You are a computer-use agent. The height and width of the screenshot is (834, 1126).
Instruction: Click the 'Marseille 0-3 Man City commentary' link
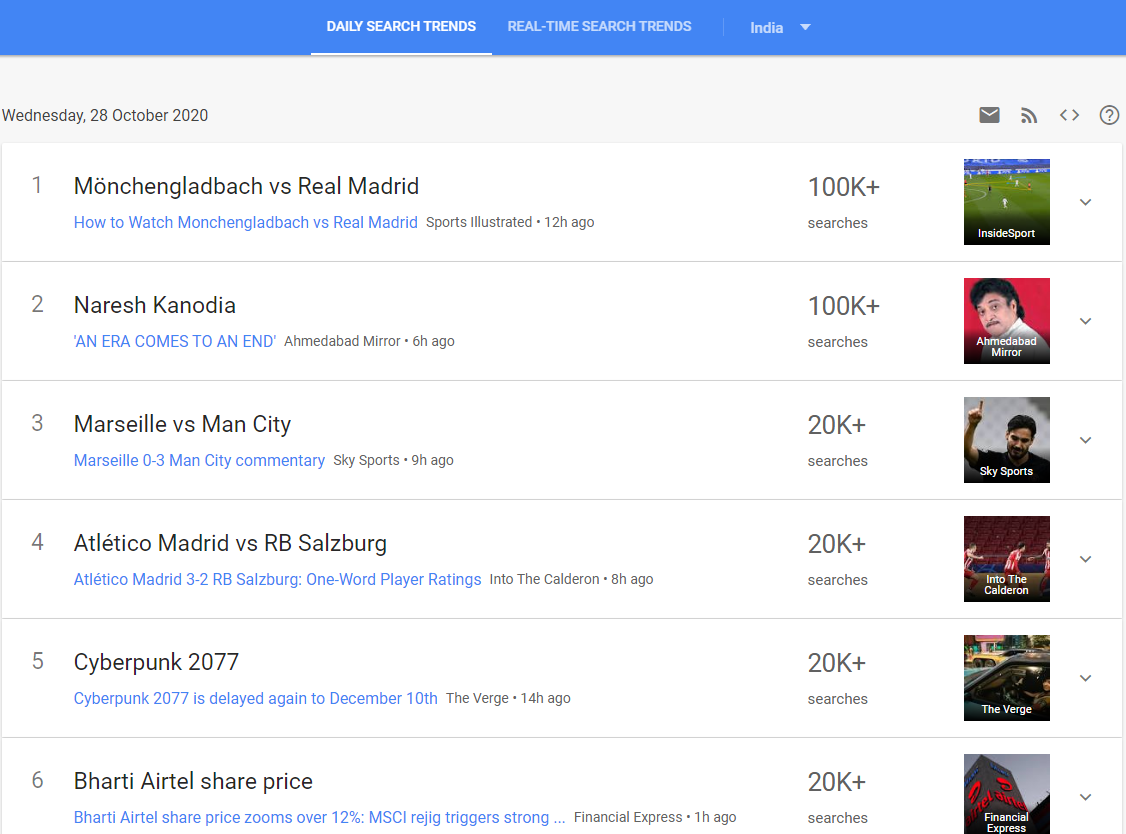click(199, 460)
